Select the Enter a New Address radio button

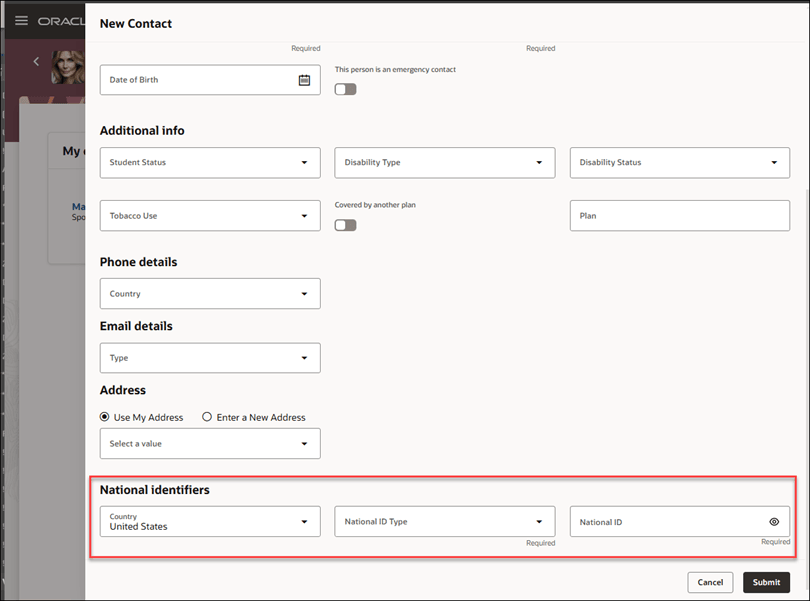click(207, 417)
